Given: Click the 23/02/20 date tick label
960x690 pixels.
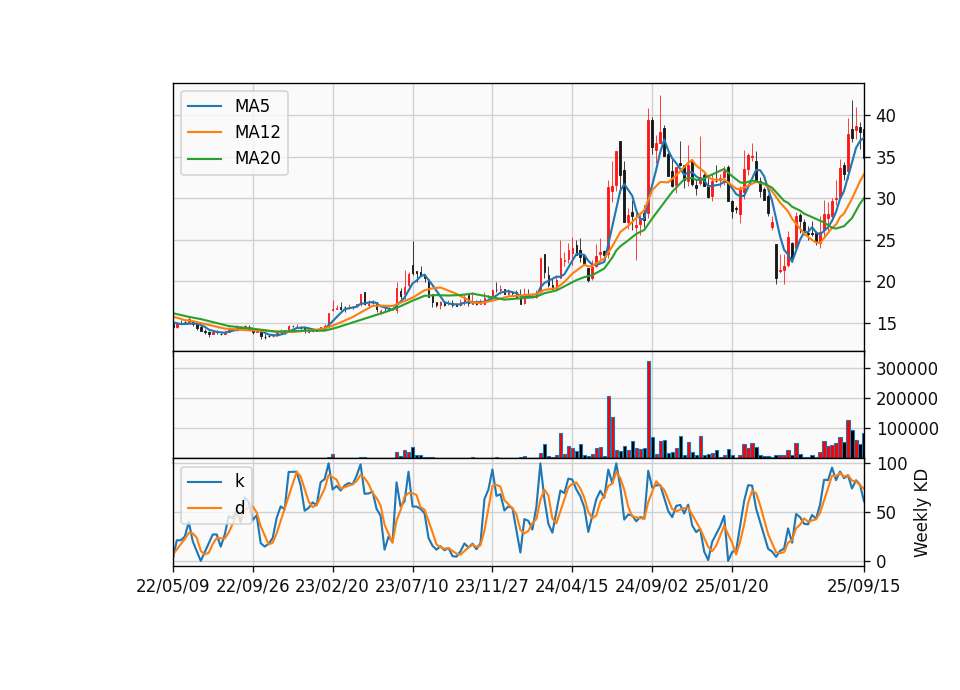Looking at the screenshot, I should coord(332,586).
